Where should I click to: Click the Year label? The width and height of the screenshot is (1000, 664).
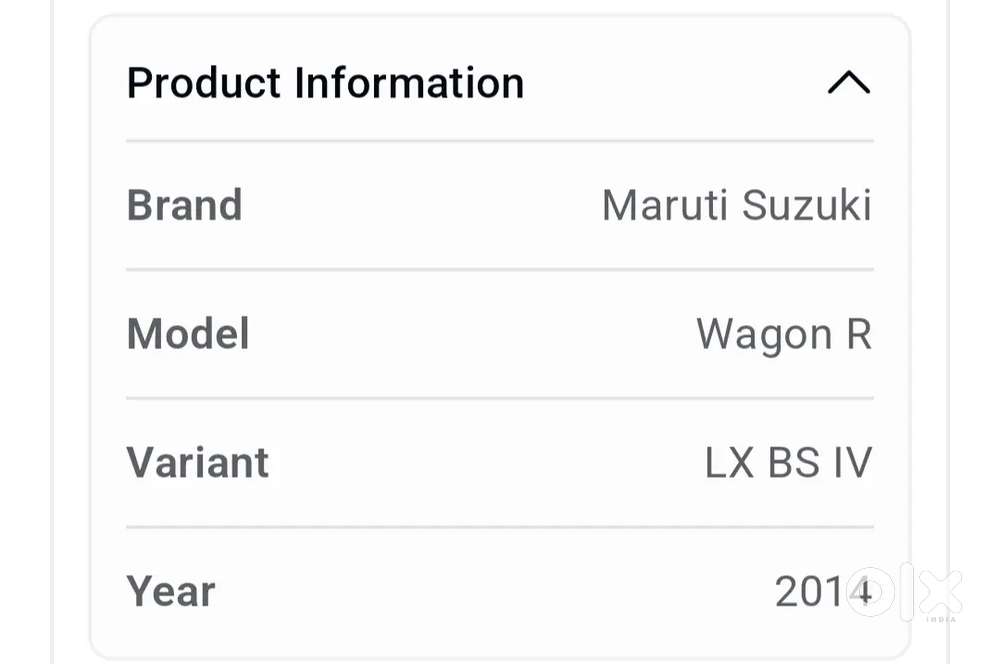coord(170,591)
